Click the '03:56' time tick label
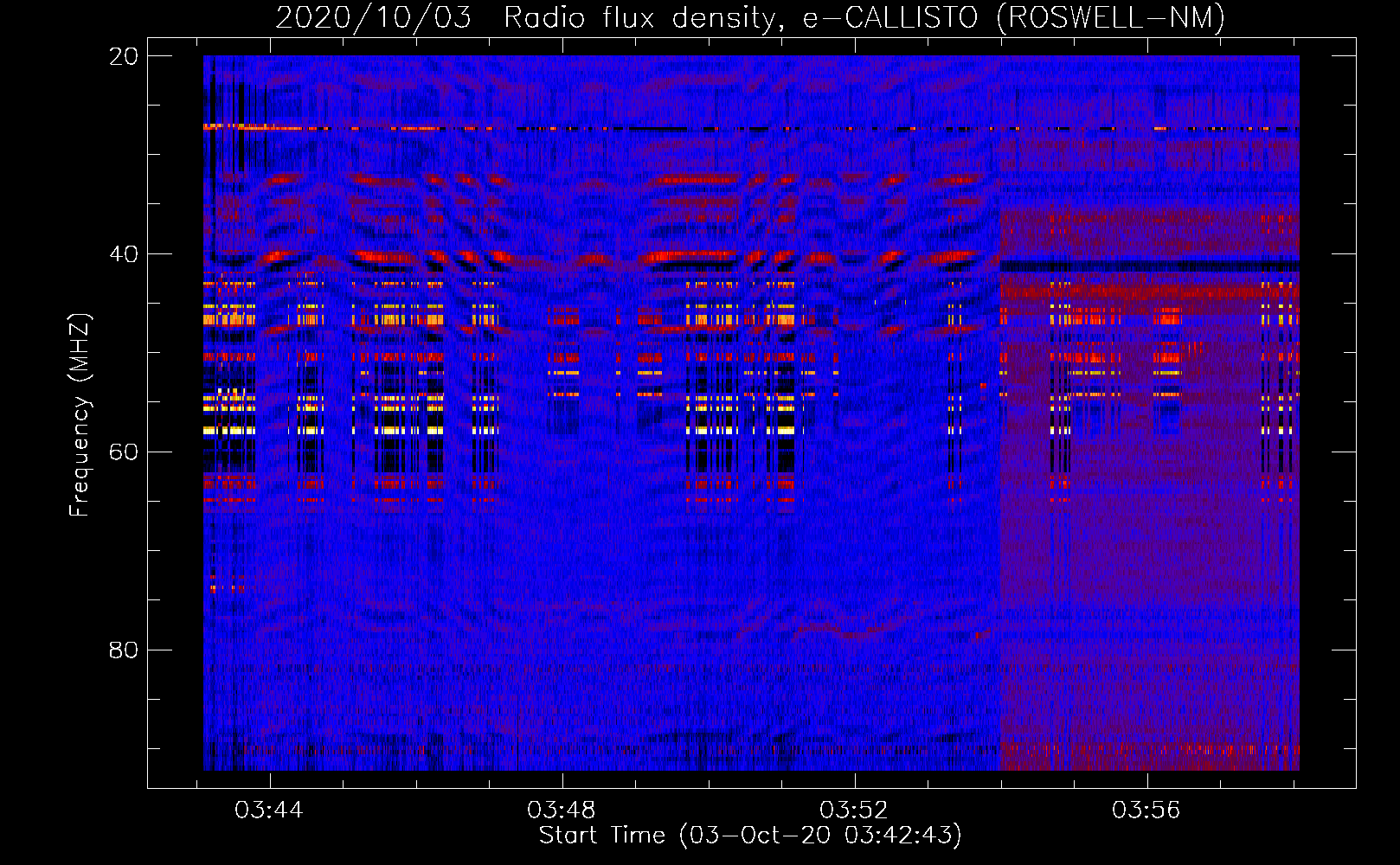1400x865 pixels. (1146, 810)
